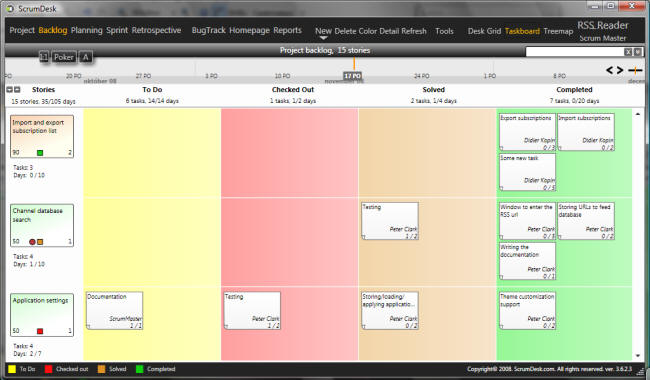This screenshot has width=650, height=380.
Task: Select the Documentation task in To Do
Action: point(114,310)
